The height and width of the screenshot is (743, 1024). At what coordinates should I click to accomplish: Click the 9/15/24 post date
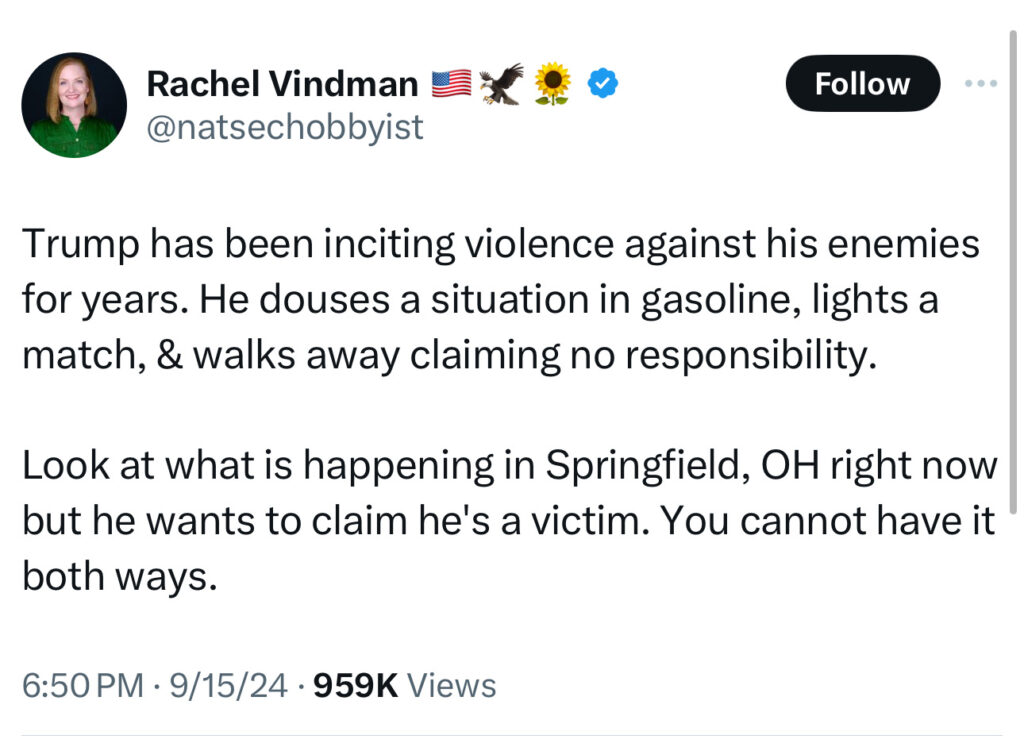228,686
